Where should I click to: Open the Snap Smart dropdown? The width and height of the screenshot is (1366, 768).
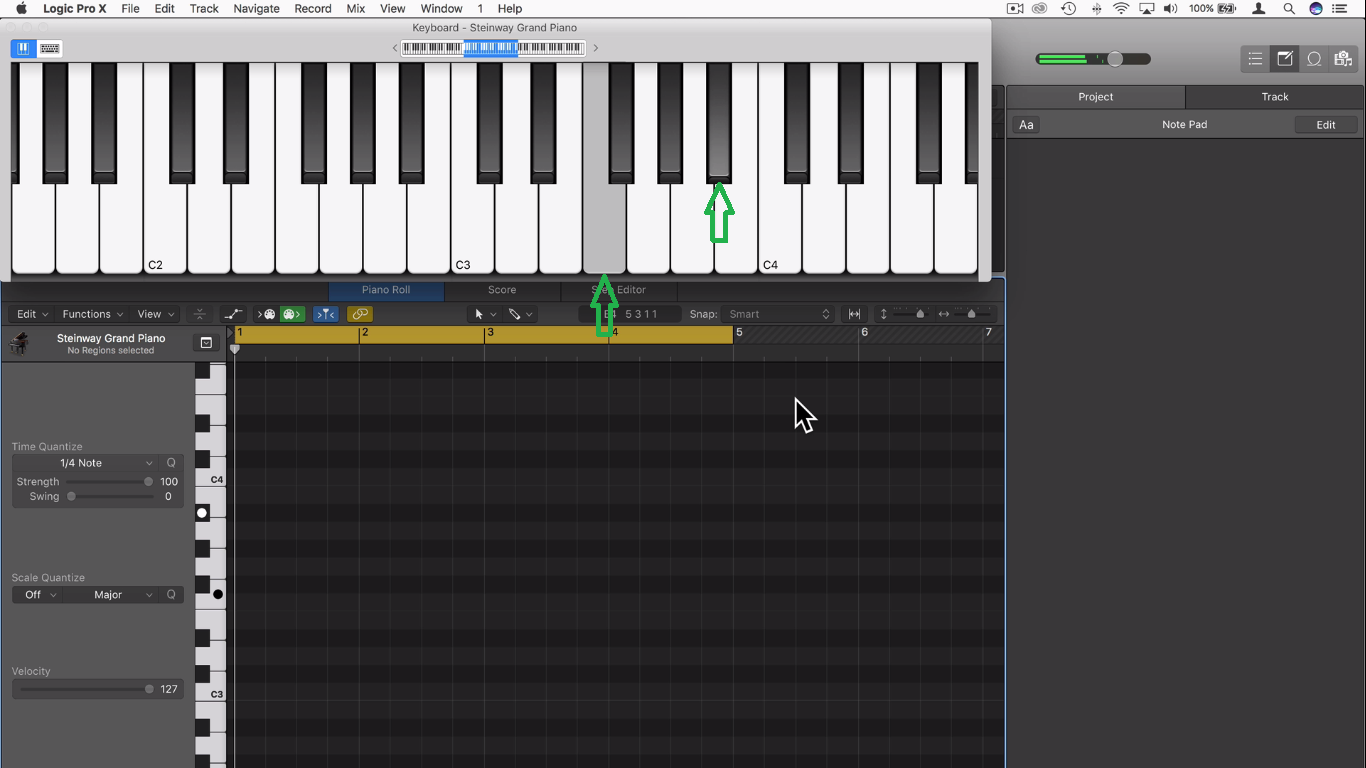(x=778, y=314)
